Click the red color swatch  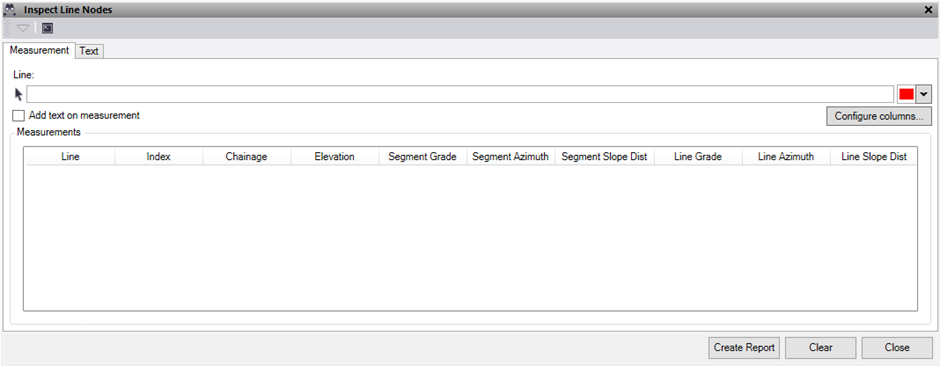point(906,95)
